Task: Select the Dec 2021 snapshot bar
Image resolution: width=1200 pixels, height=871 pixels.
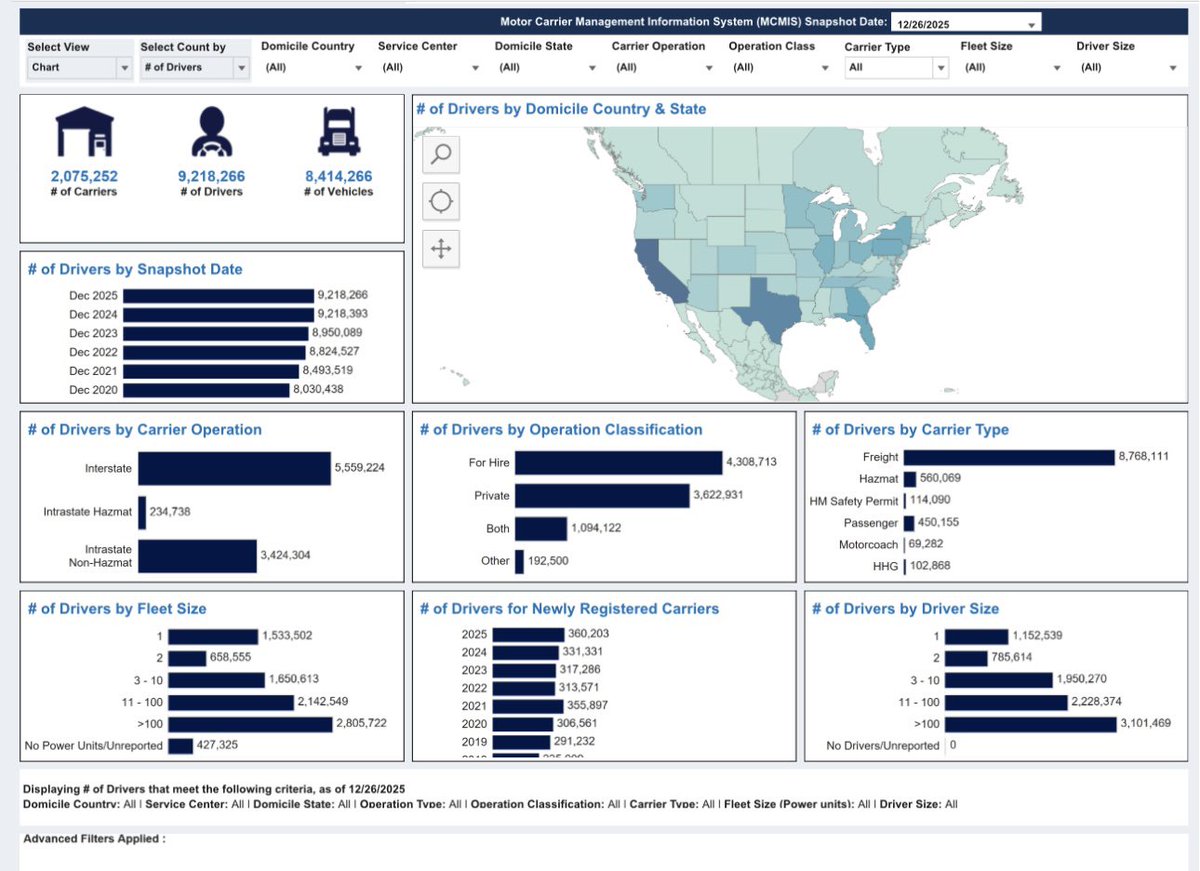Action: (211, 371)
